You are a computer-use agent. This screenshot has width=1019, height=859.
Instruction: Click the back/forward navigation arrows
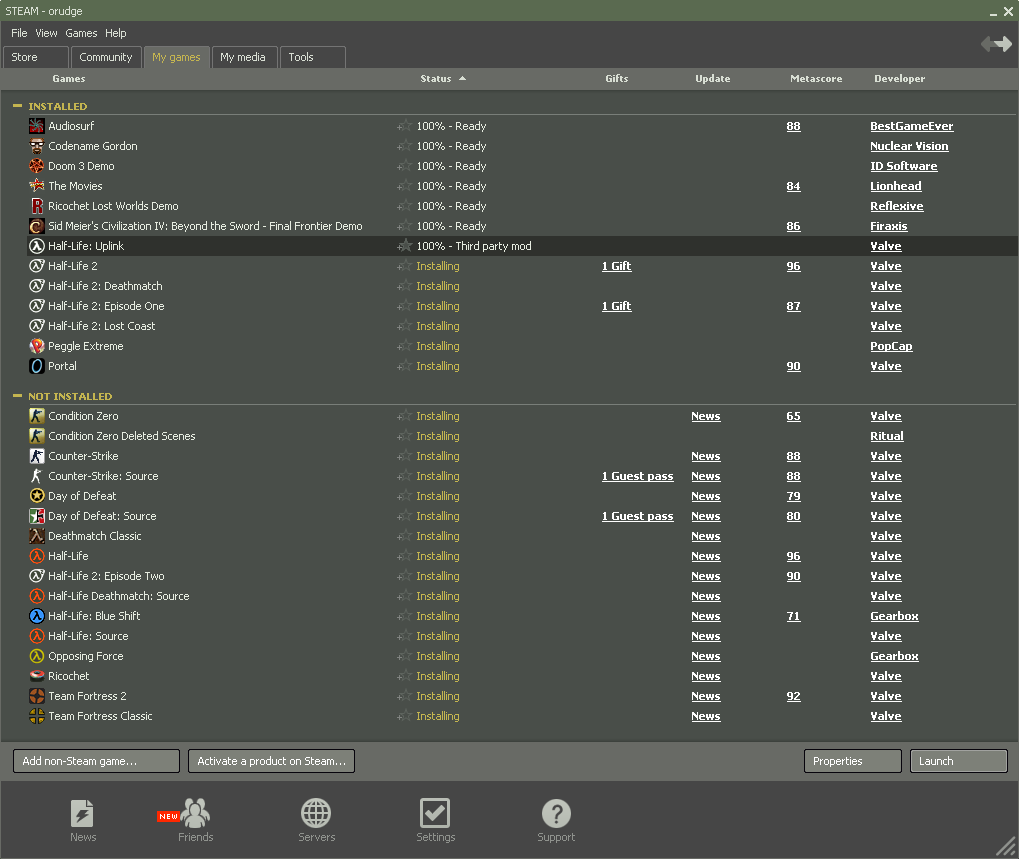click(996, 44)
